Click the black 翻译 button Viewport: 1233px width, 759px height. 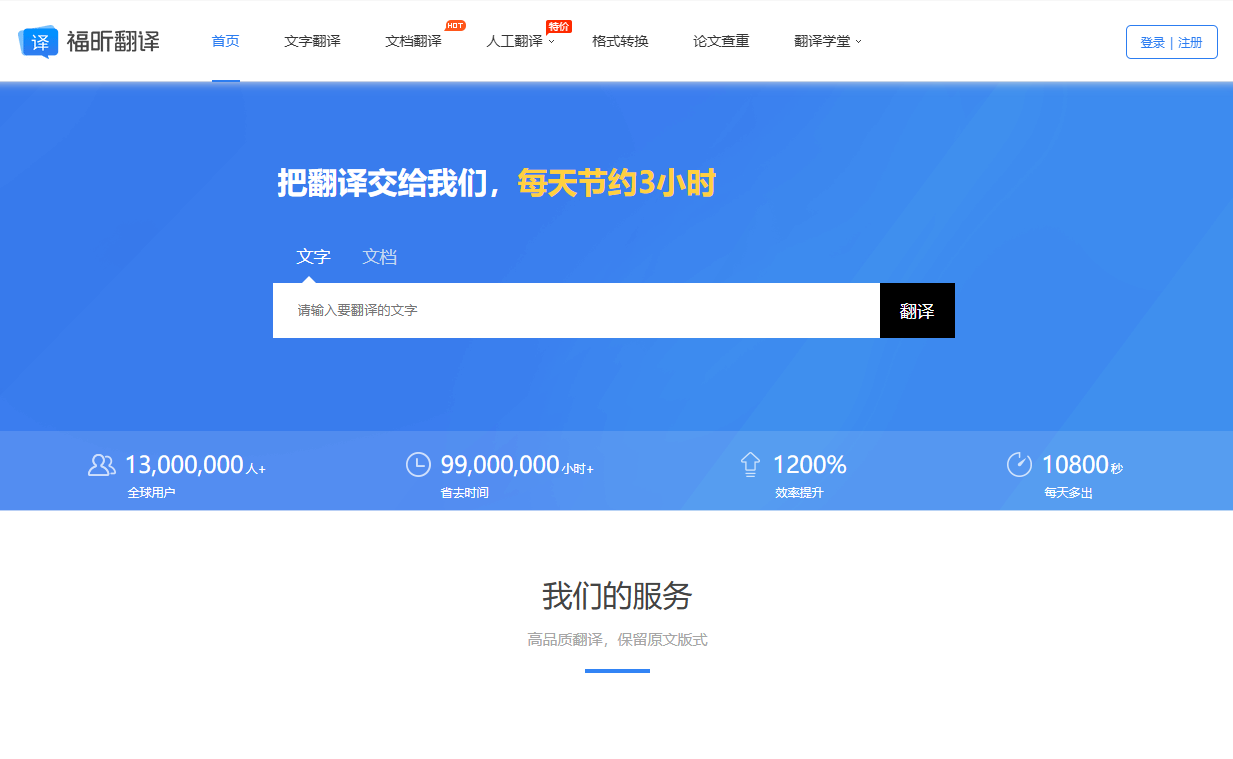917,310
